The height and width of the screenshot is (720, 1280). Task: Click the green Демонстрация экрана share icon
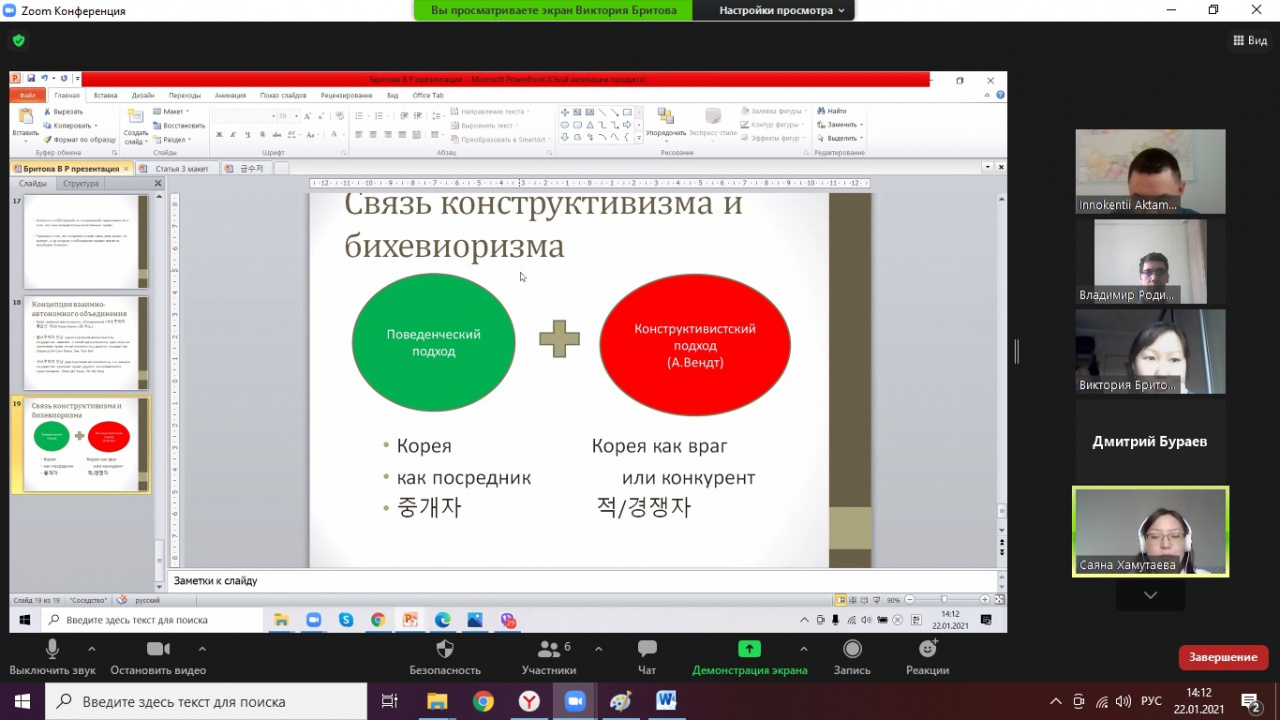(x=749, y=649)
